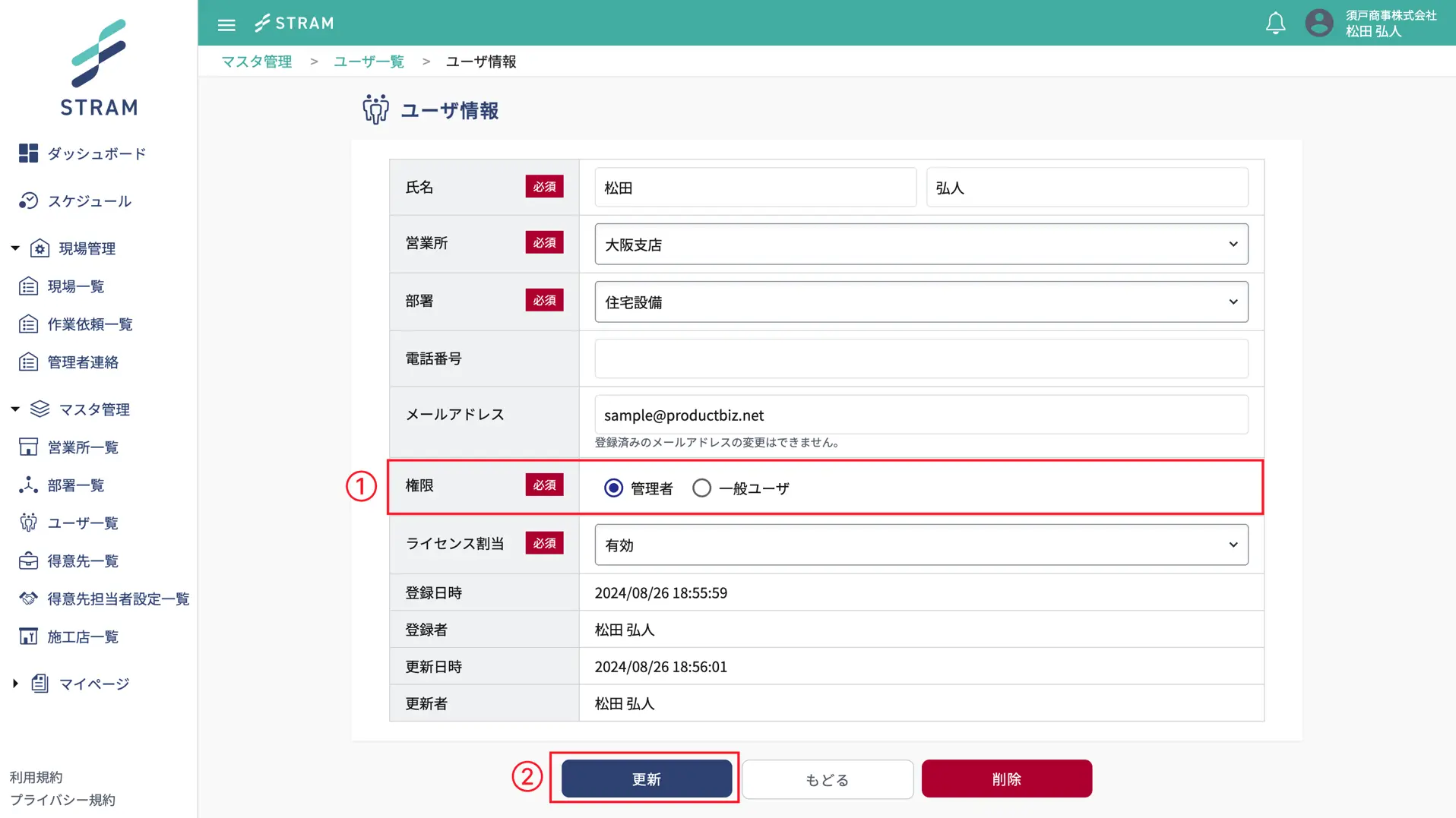This screenshot has width=1456, height=818.
Task: Click the スケジュール schedule icon
Action: click(x=28, y=201)
